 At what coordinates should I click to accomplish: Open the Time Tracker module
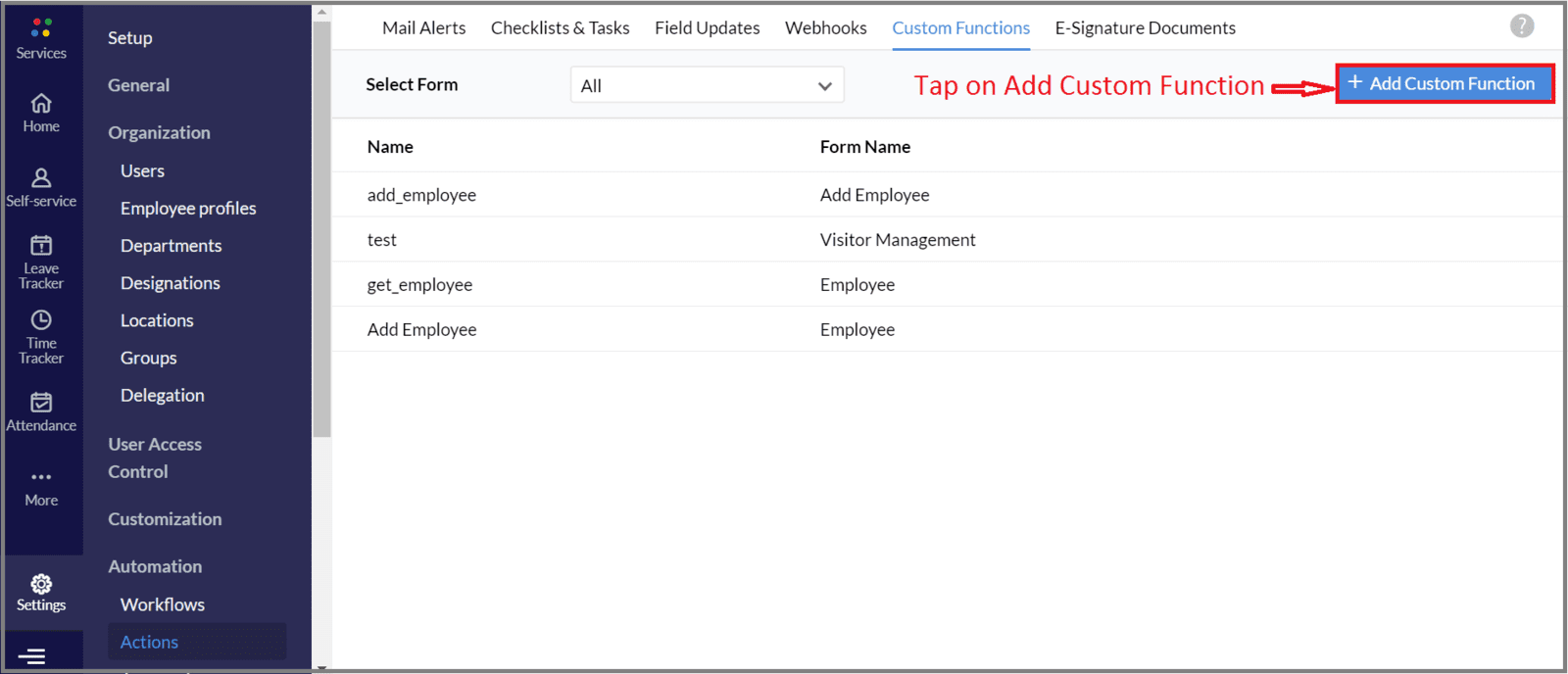point(41,337)
